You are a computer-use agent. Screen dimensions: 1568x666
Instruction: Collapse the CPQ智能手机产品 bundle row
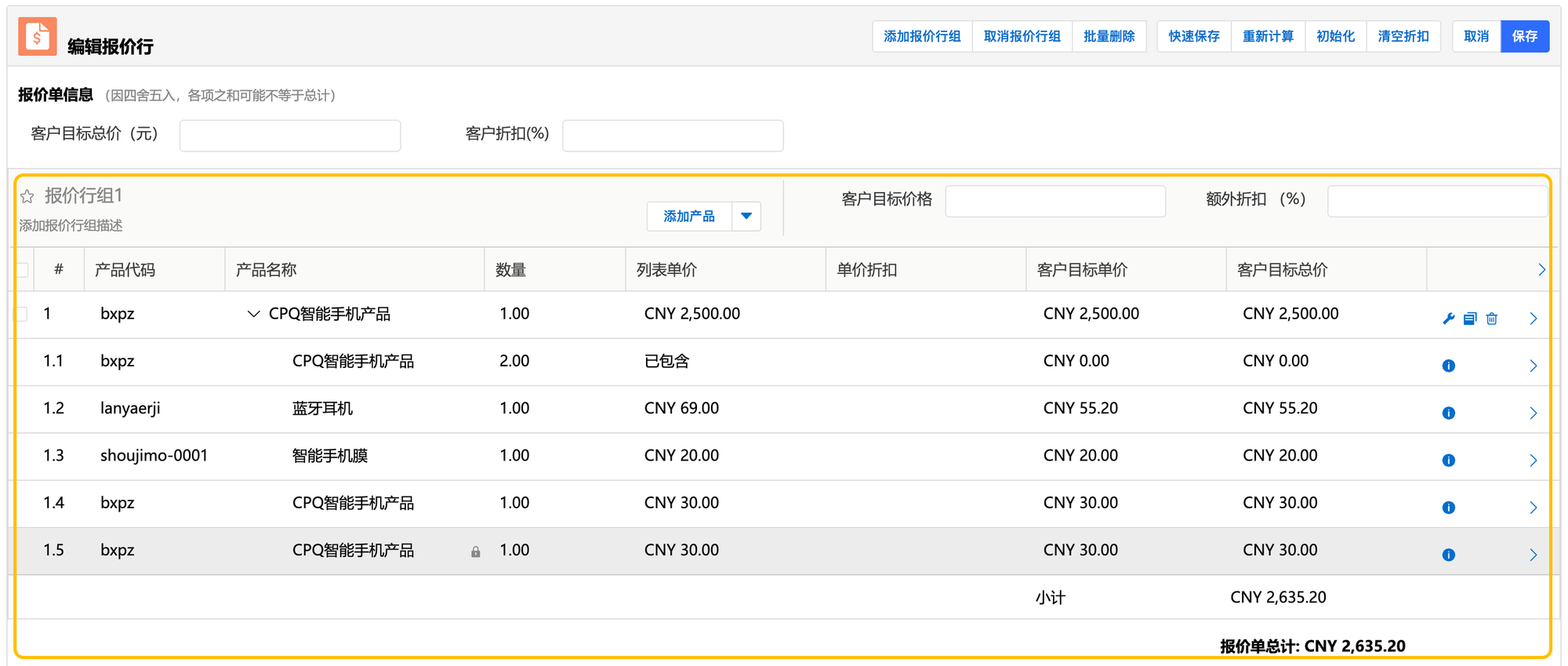tap(253, 315)
